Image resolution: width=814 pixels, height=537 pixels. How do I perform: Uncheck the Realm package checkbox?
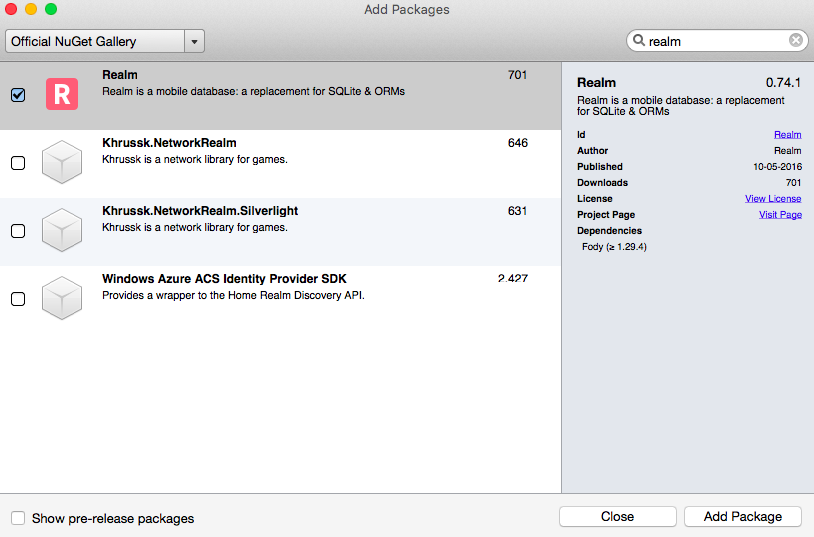pyautogui.click(x=18, y=95)
